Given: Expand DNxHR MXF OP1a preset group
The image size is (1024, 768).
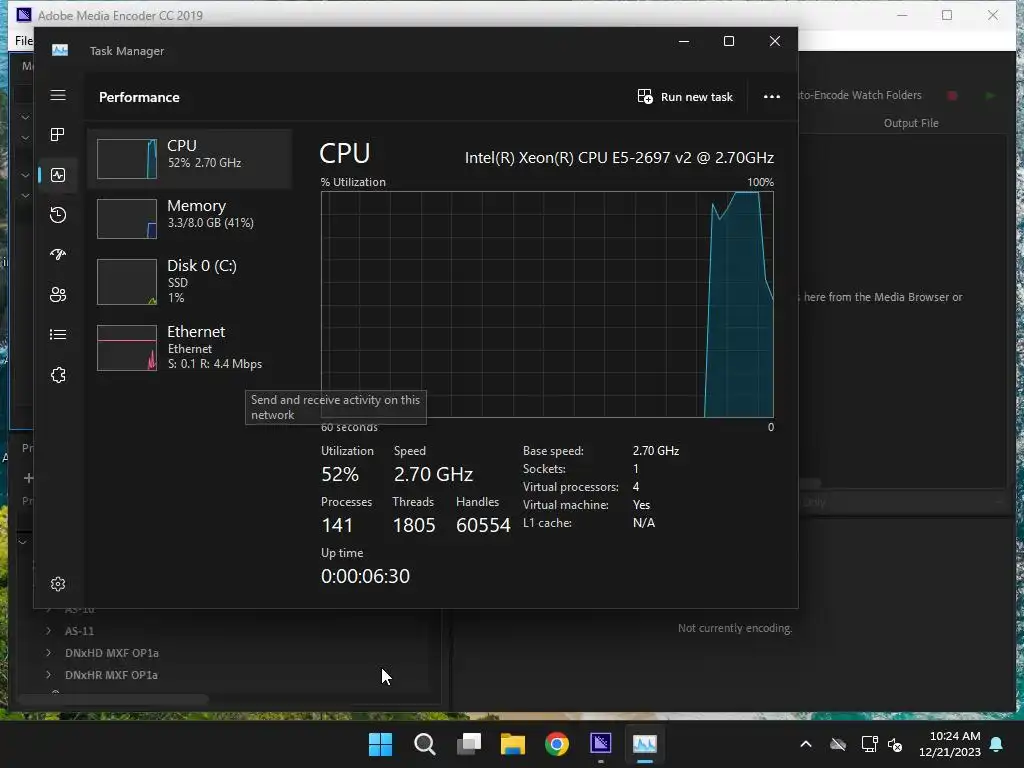Looking at the screenshot, I should [48, 675].
